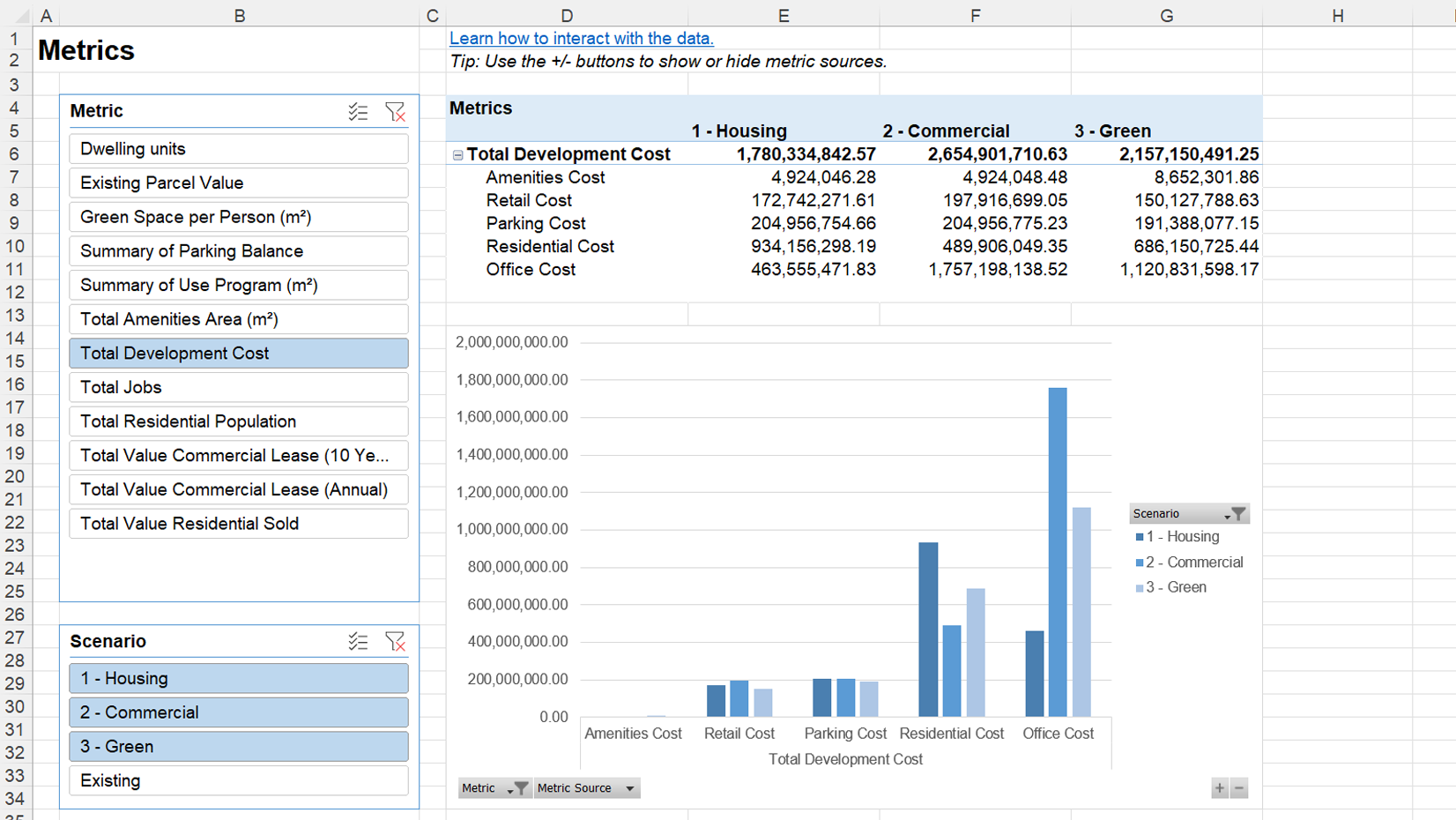The height and width of the screenshot is (820, 1456).
Task: Select Total Development Cost slicer item
Action: [239, 354]
